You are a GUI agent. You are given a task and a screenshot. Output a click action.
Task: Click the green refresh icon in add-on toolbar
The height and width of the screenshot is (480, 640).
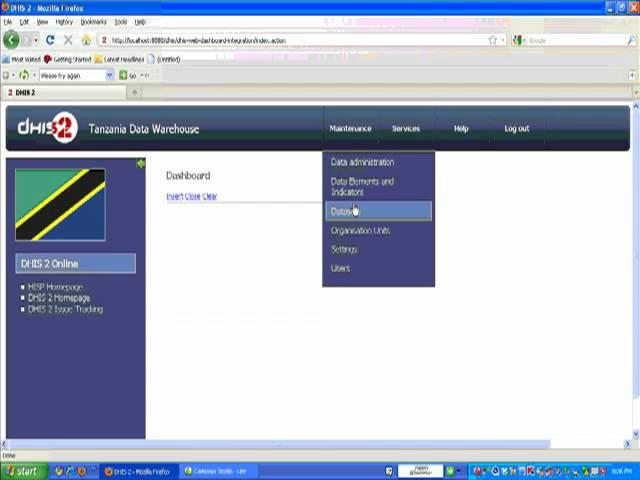coord(24,76)
